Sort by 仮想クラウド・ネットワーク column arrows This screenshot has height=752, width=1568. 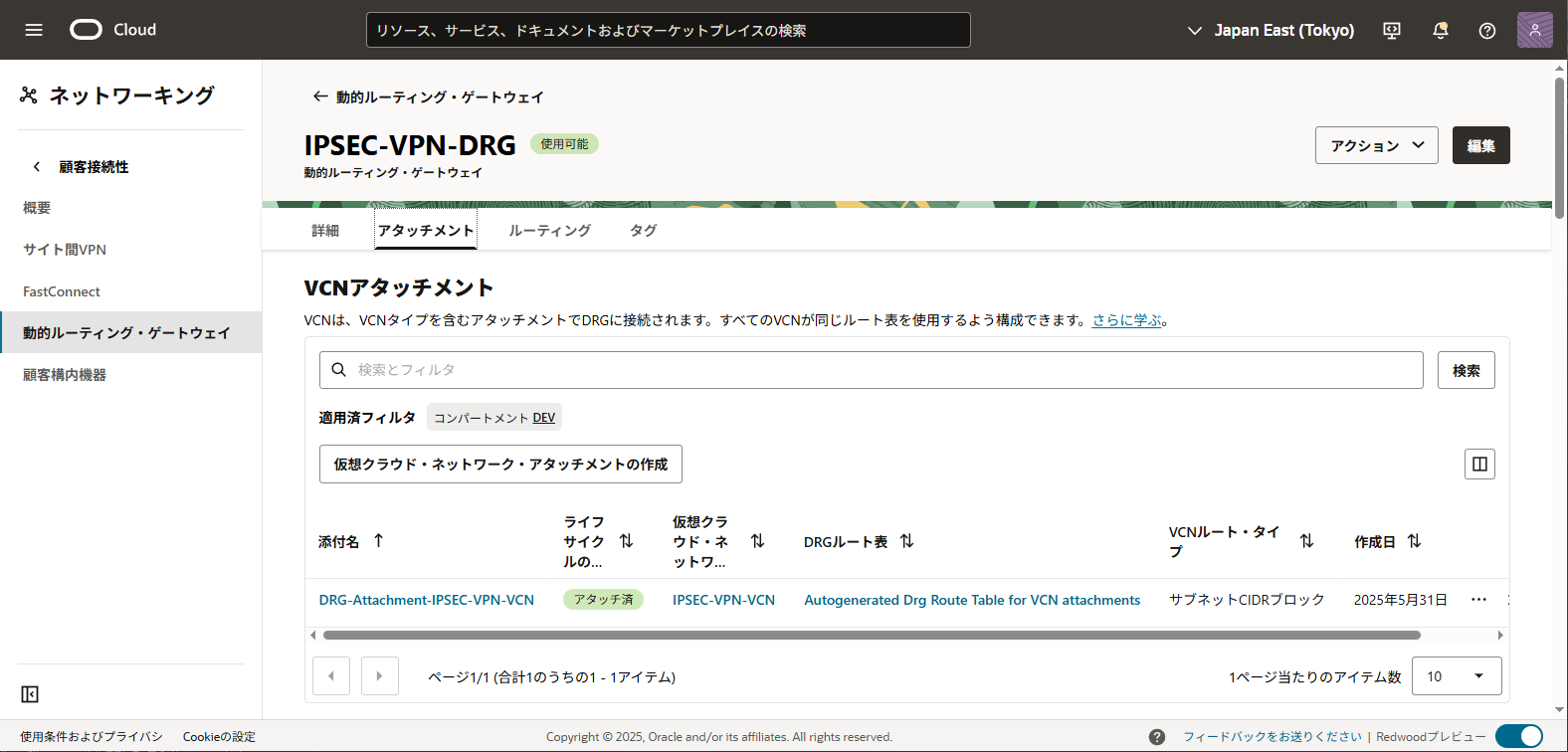(x=757, y=541)
